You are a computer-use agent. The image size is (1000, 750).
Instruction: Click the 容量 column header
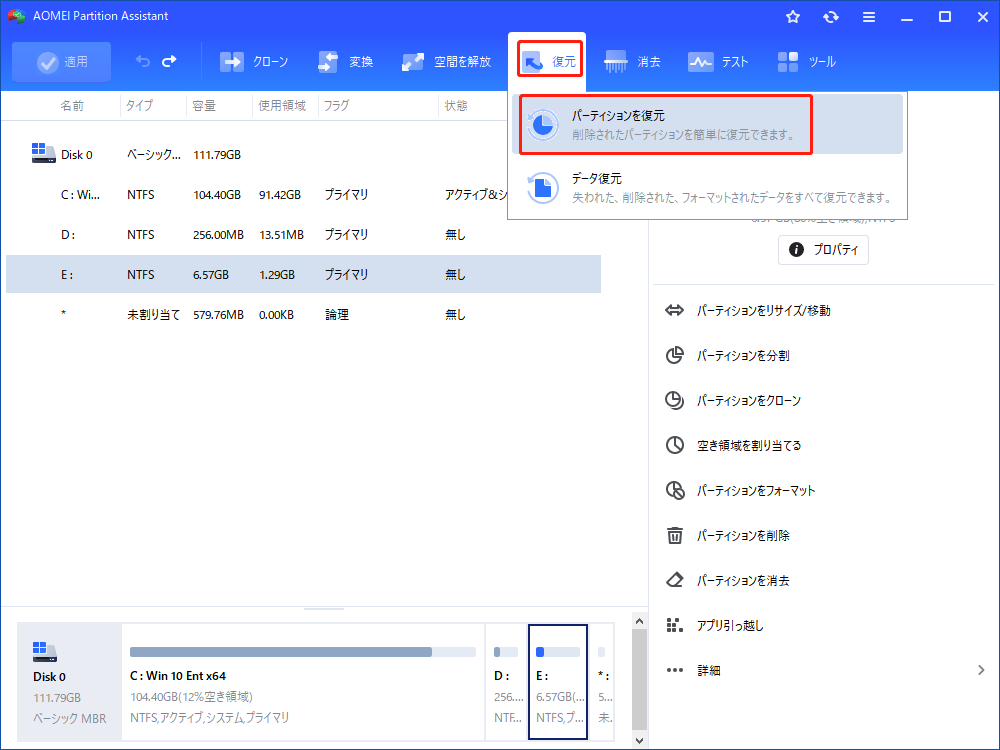tap(204, 106)
